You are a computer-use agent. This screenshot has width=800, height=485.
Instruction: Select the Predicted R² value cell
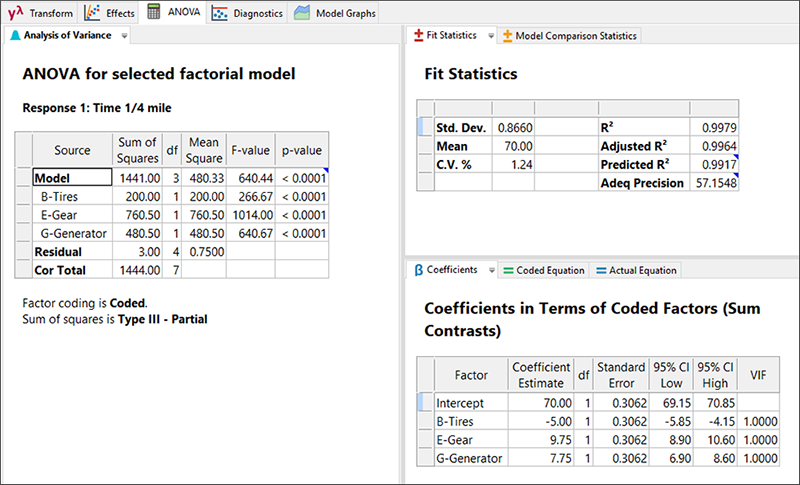[715, 164]
